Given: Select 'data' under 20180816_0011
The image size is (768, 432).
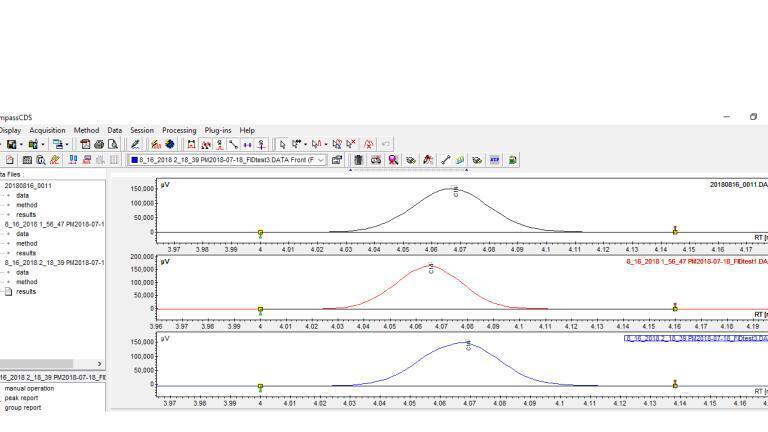Looking at the screenshot, I should pyautogui.click(x=23, y=195).
